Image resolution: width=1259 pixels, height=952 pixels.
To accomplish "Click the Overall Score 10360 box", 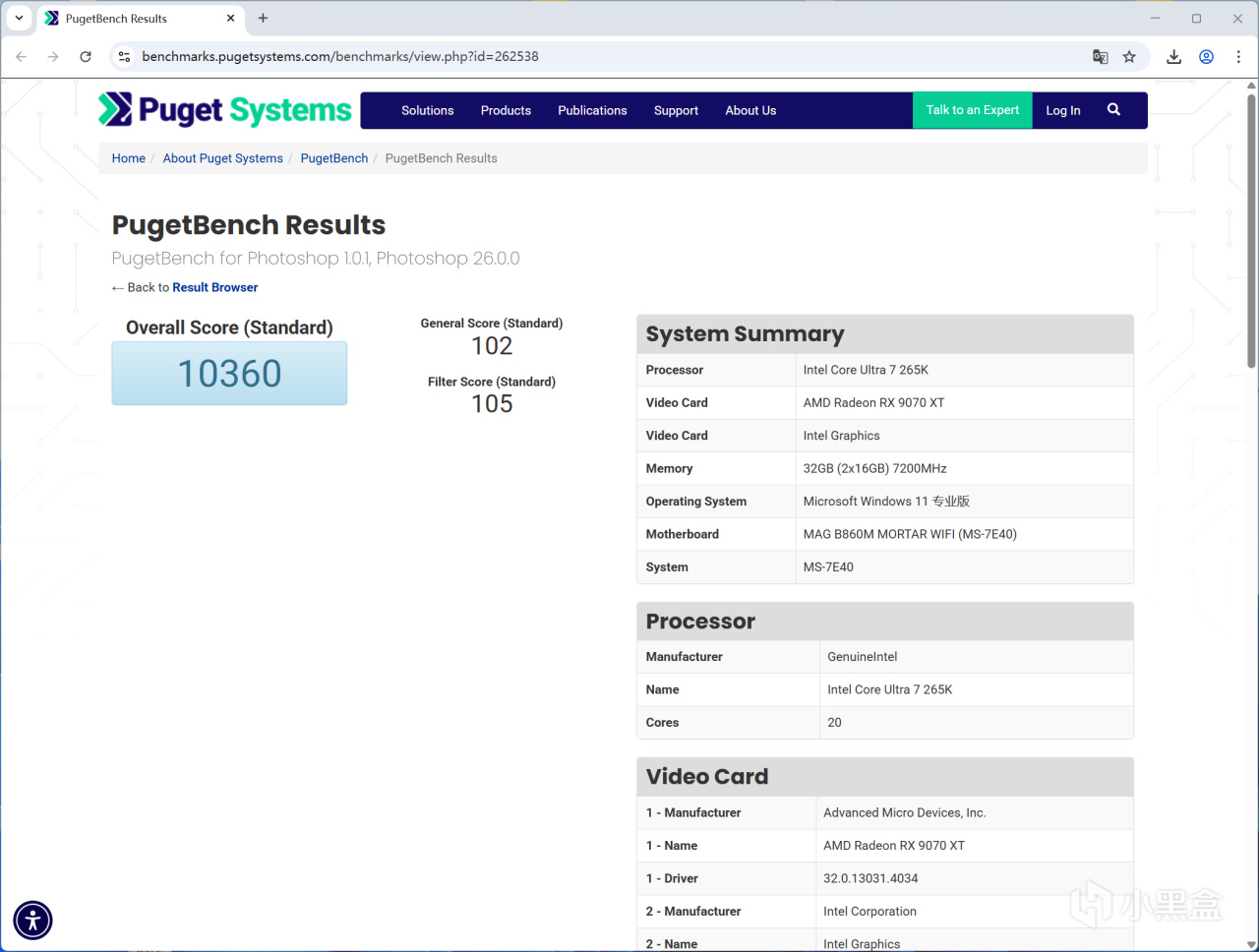I will [229, 374].
